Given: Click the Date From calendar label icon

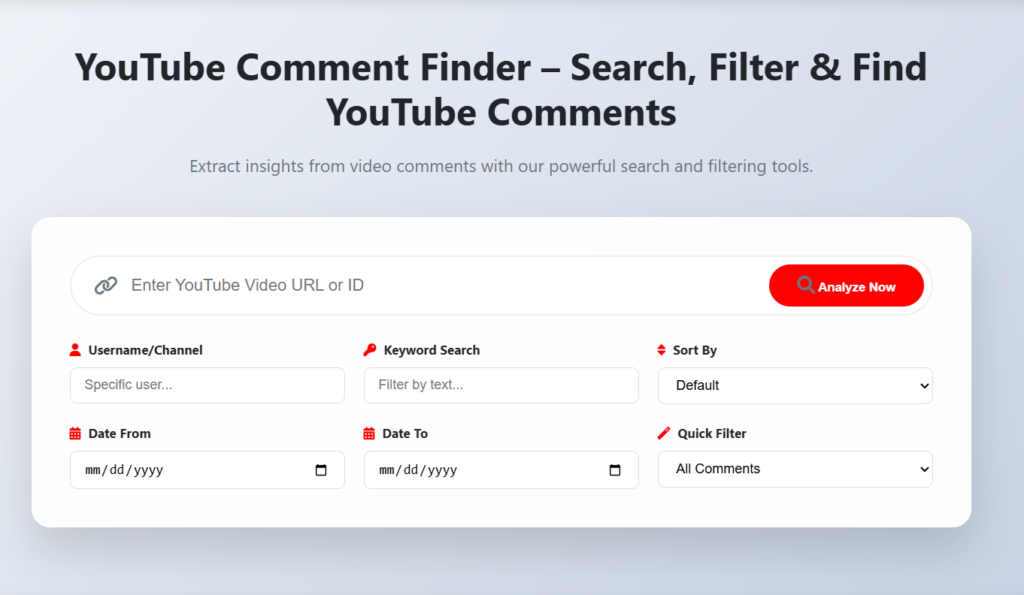Looking at the screenshot, I should [x=75, y=434].
